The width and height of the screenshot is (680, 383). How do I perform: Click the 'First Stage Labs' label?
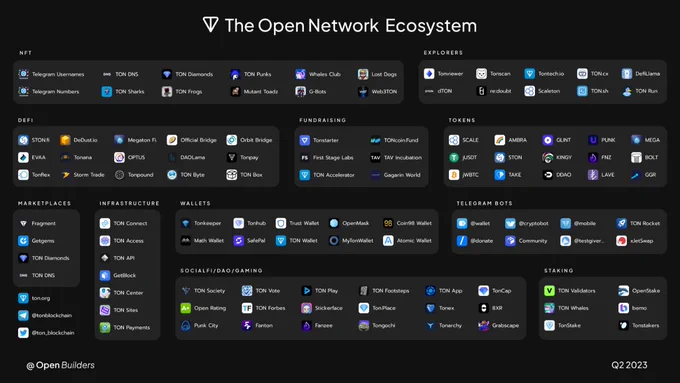click(x=333, y=158)
